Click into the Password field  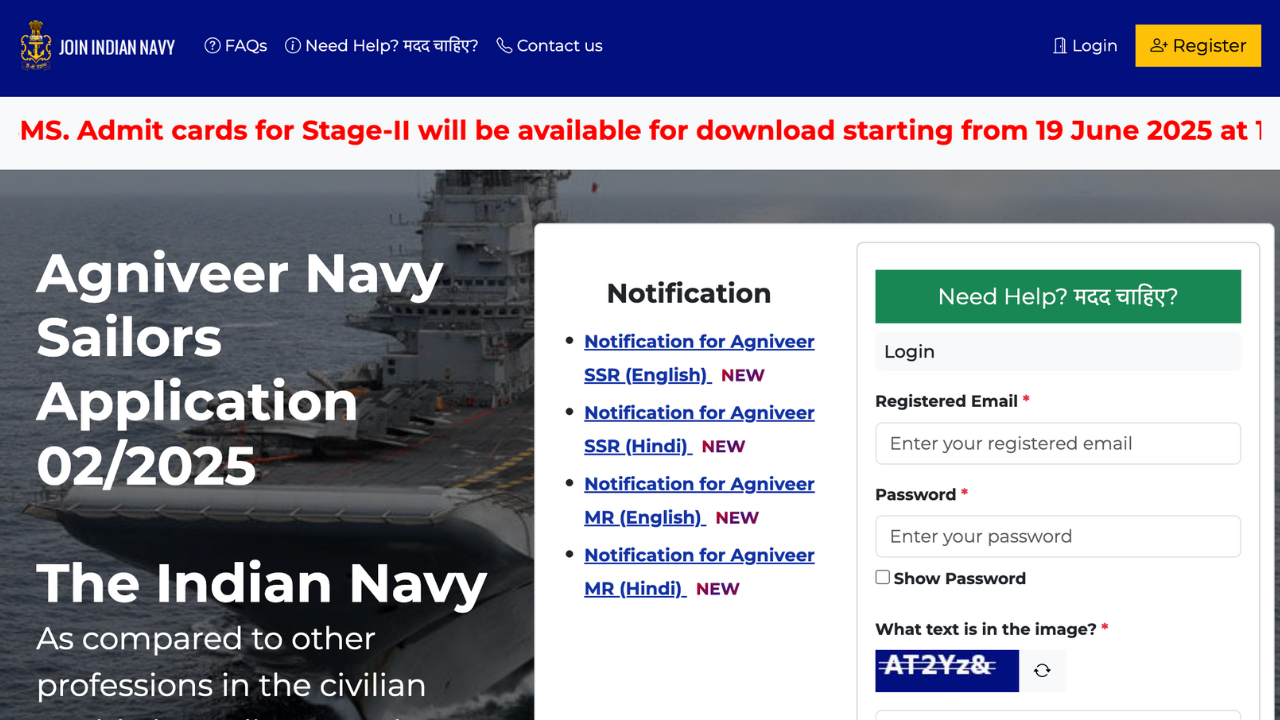1057,537
